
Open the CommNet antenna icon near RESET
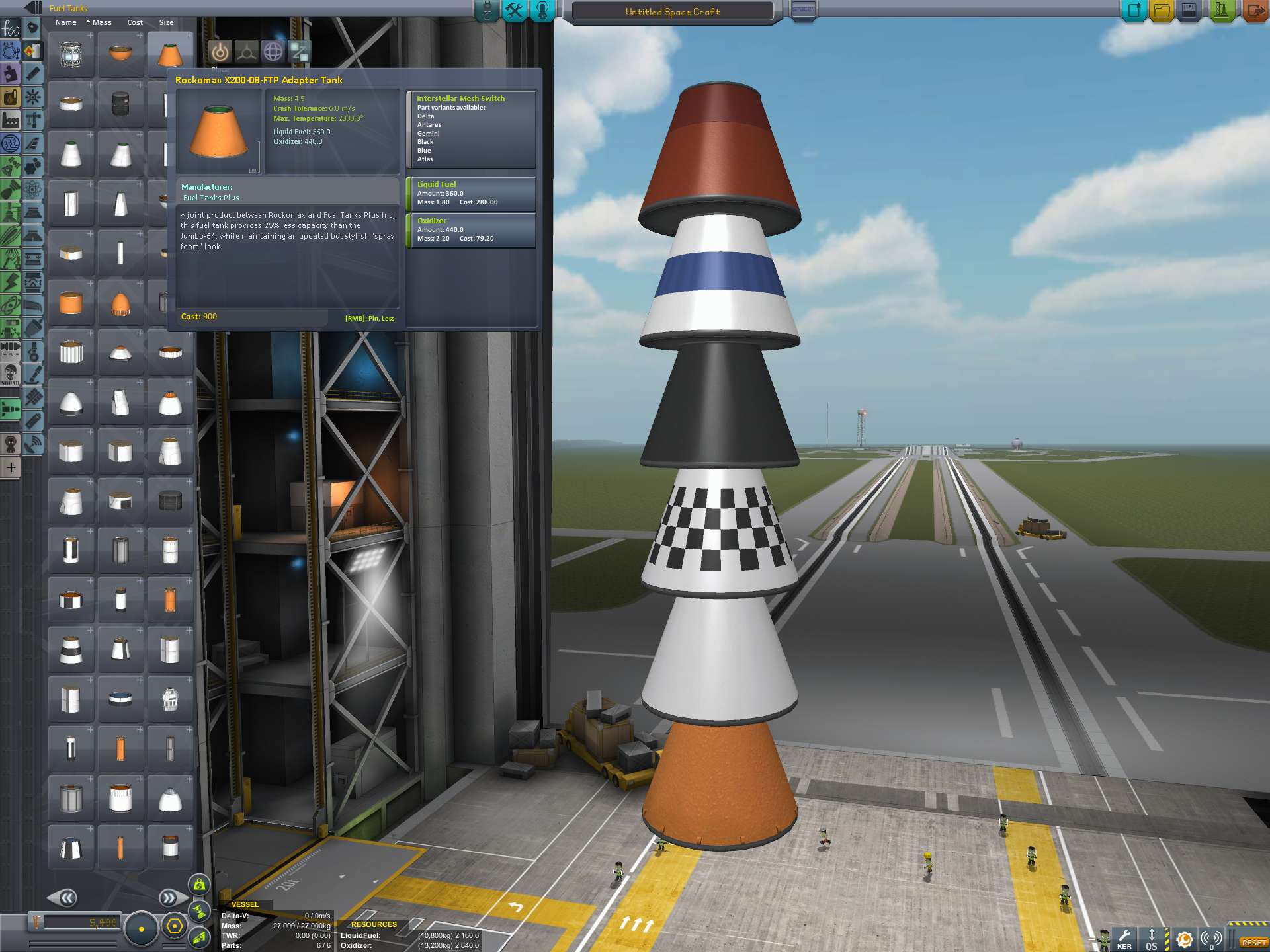click(x=1211, y=939)
